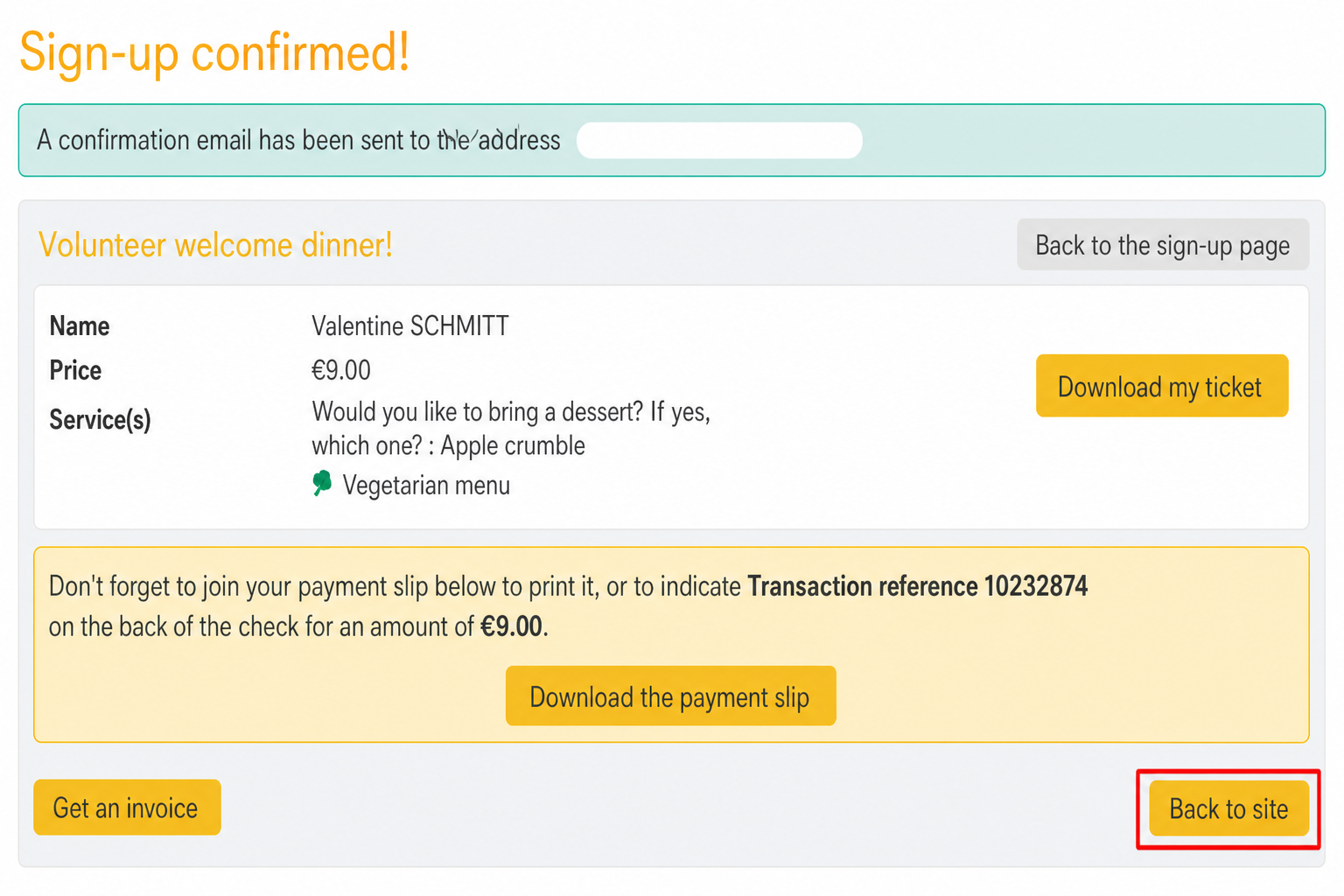Click the Apple crumble dessert answer

(x=513, y=445)
